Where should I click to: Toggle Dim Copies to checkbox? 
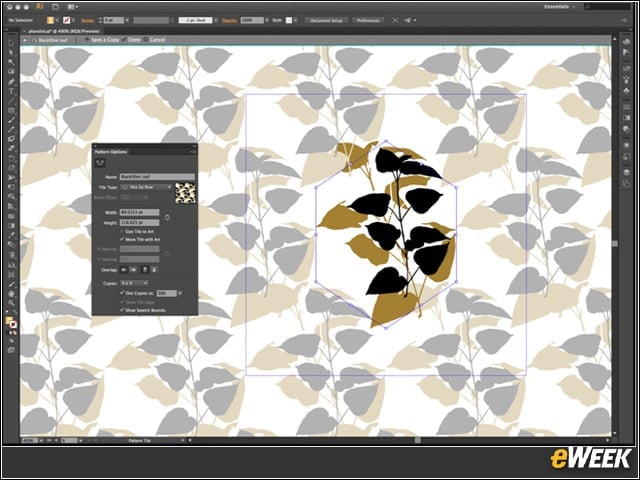pos(122,293)
